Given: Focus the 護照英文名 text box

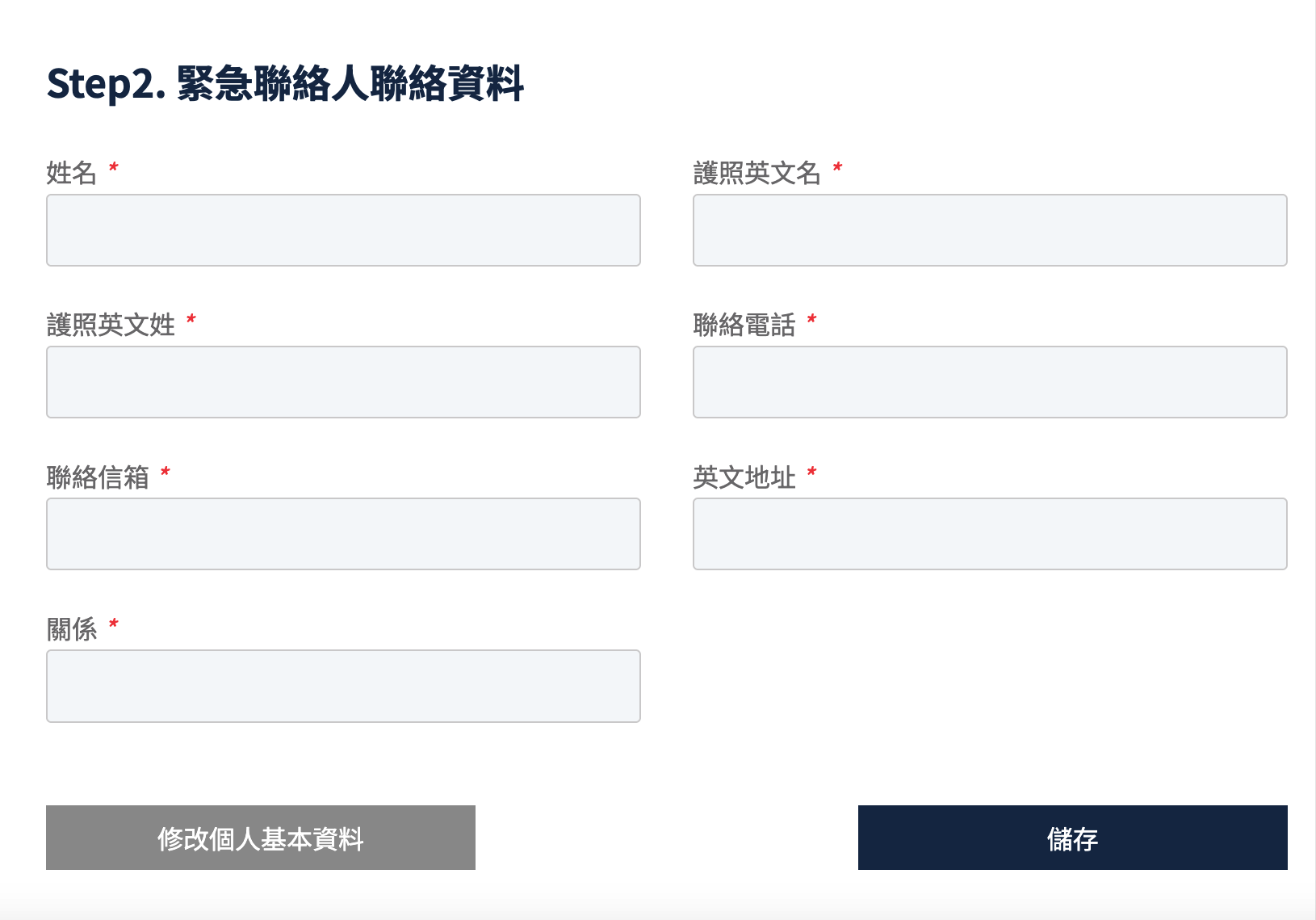Looking at the screenshot, I should click(990, 230).
